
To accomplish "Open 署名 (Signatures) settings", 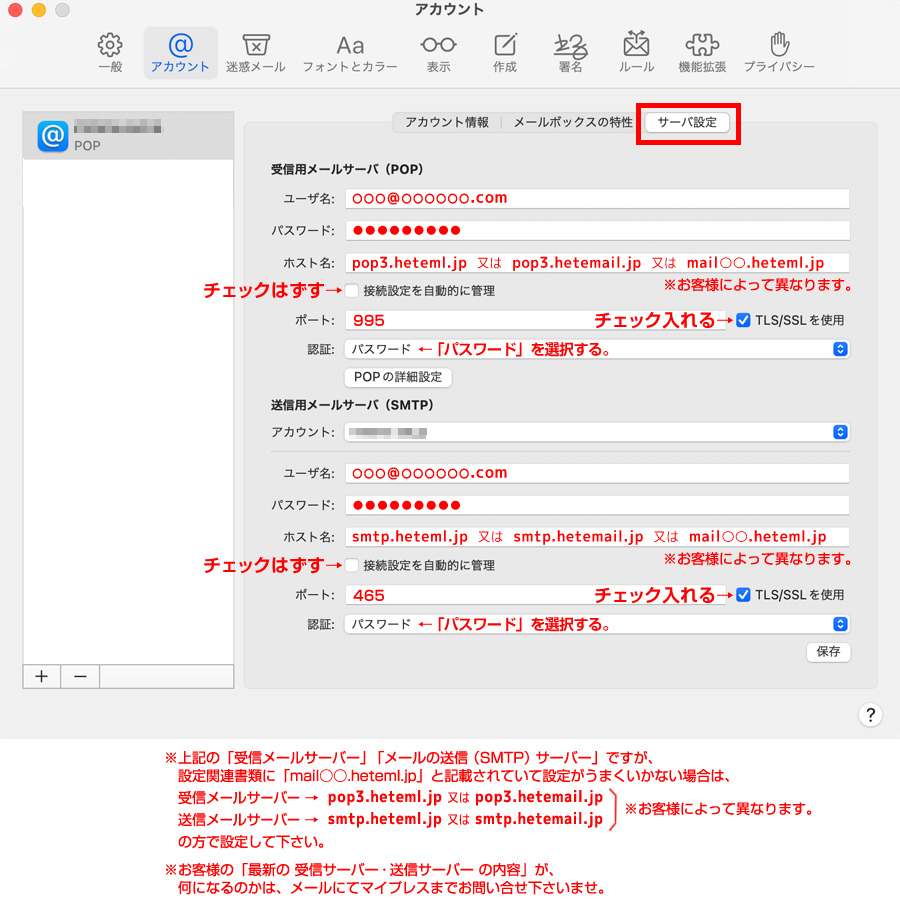I will [570, 52].
